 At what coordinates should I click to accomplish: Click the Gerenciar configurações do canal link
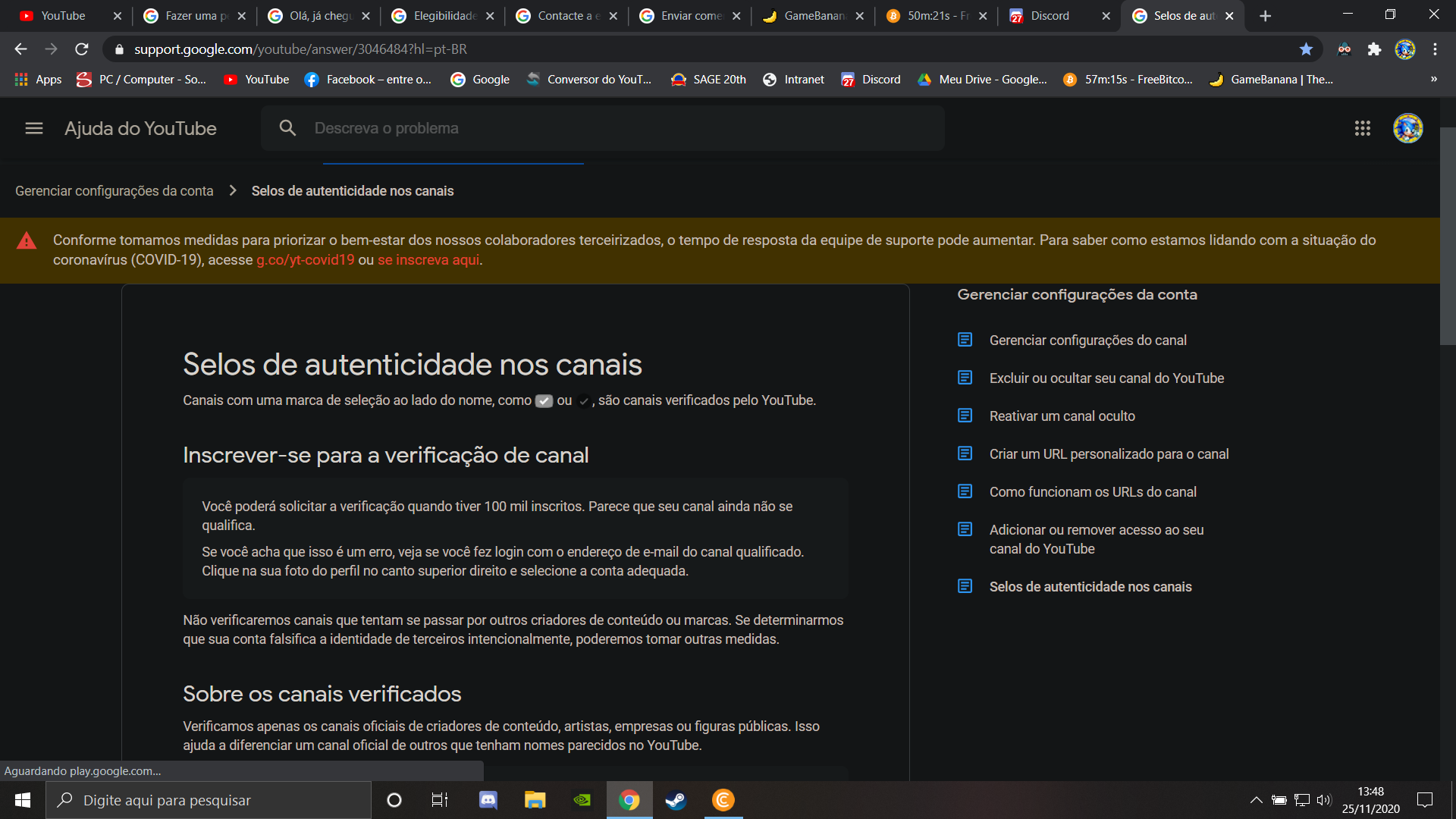pyautogui.click(x=1088, y=340)
